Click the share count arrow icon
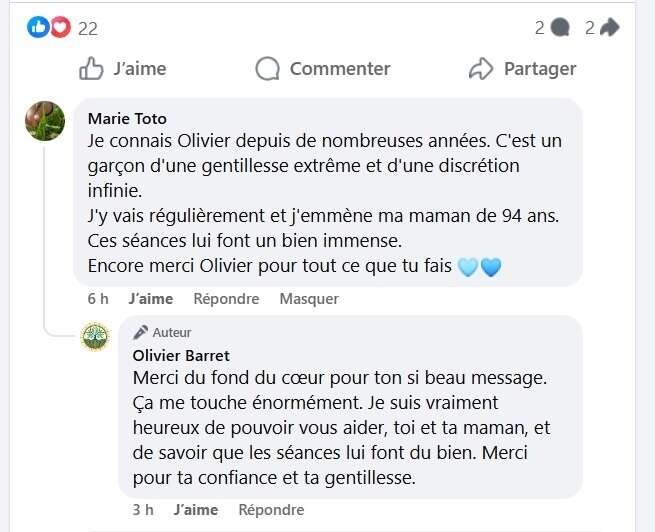655x532 pixels. pos(609,28)
